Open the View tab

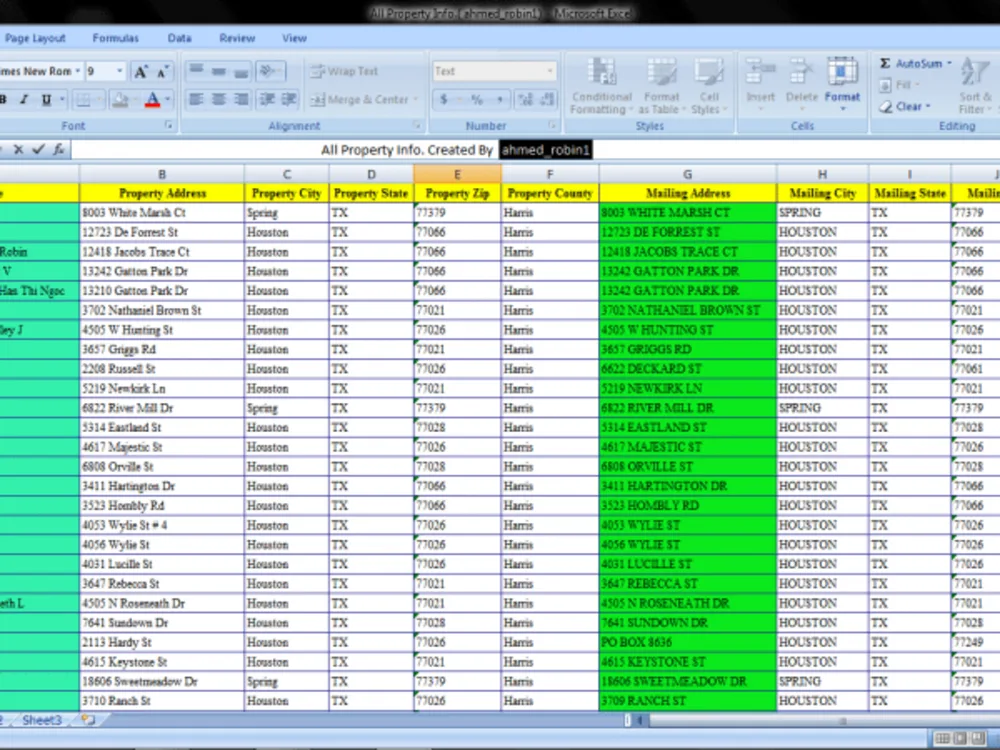click(295, 38)
